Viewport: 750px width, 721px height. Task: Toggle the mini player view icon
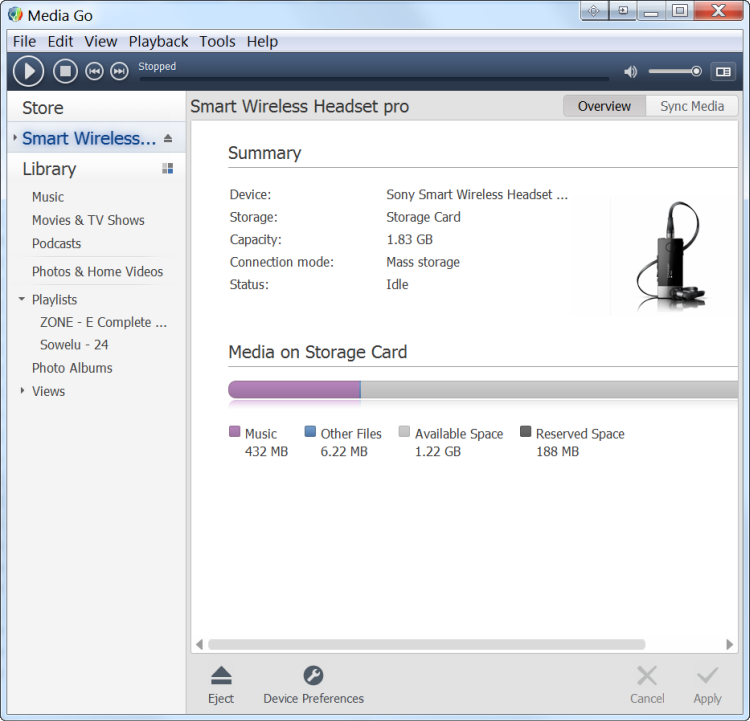tap(723, 72)
